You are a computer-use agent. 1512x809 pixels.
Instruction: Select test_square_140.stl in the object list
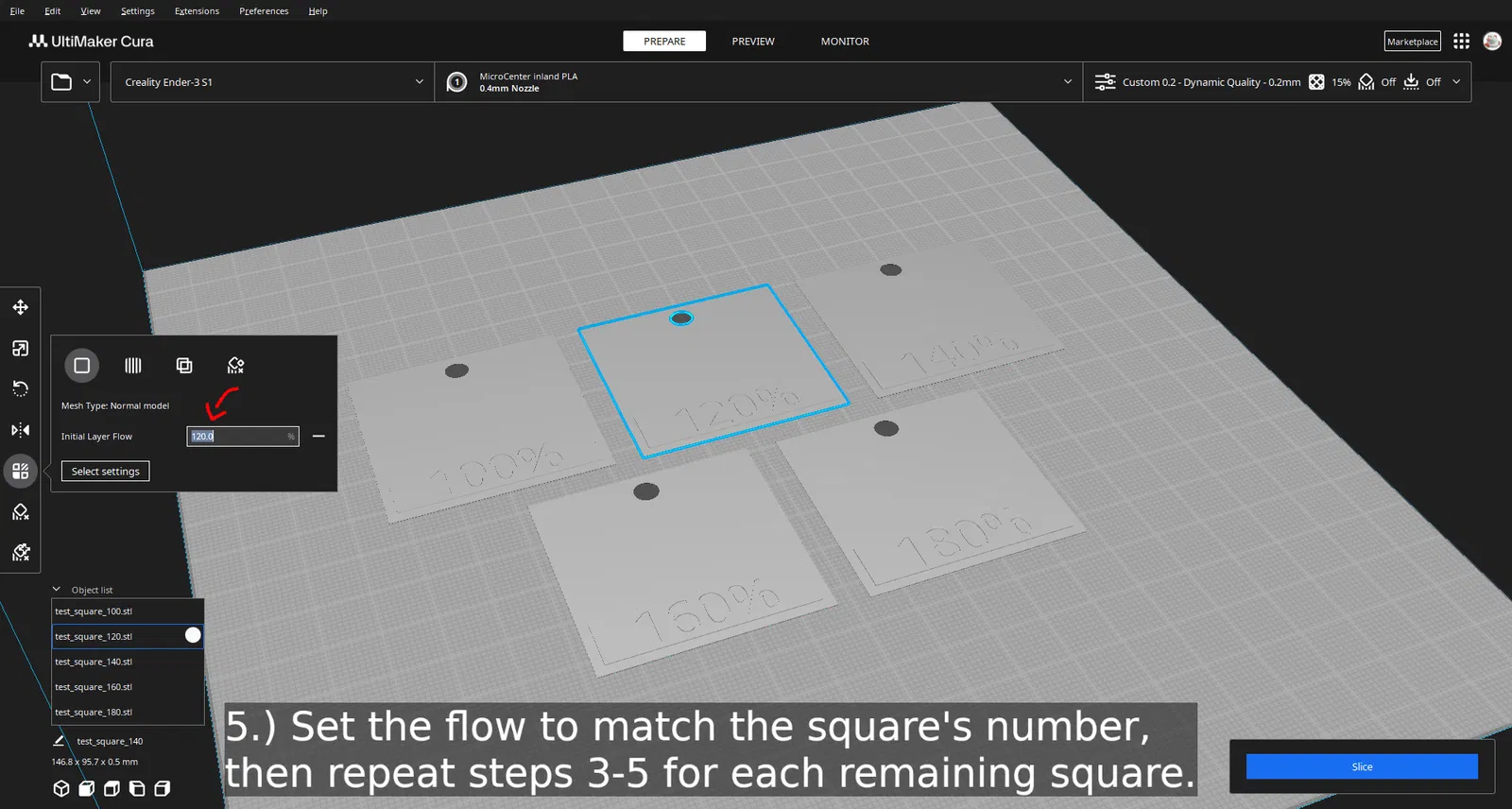click(x=128, y=662)
